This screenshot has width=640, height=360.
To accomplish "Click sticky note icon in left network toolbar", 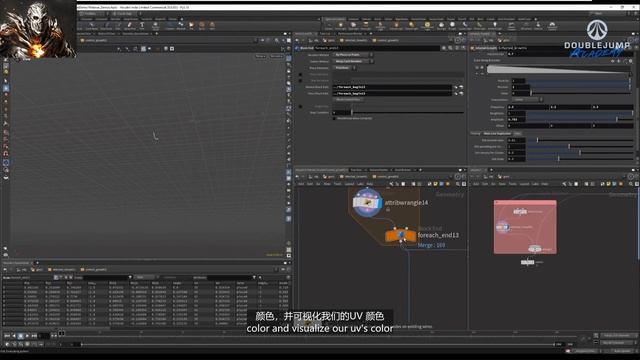I will point(436,184).
